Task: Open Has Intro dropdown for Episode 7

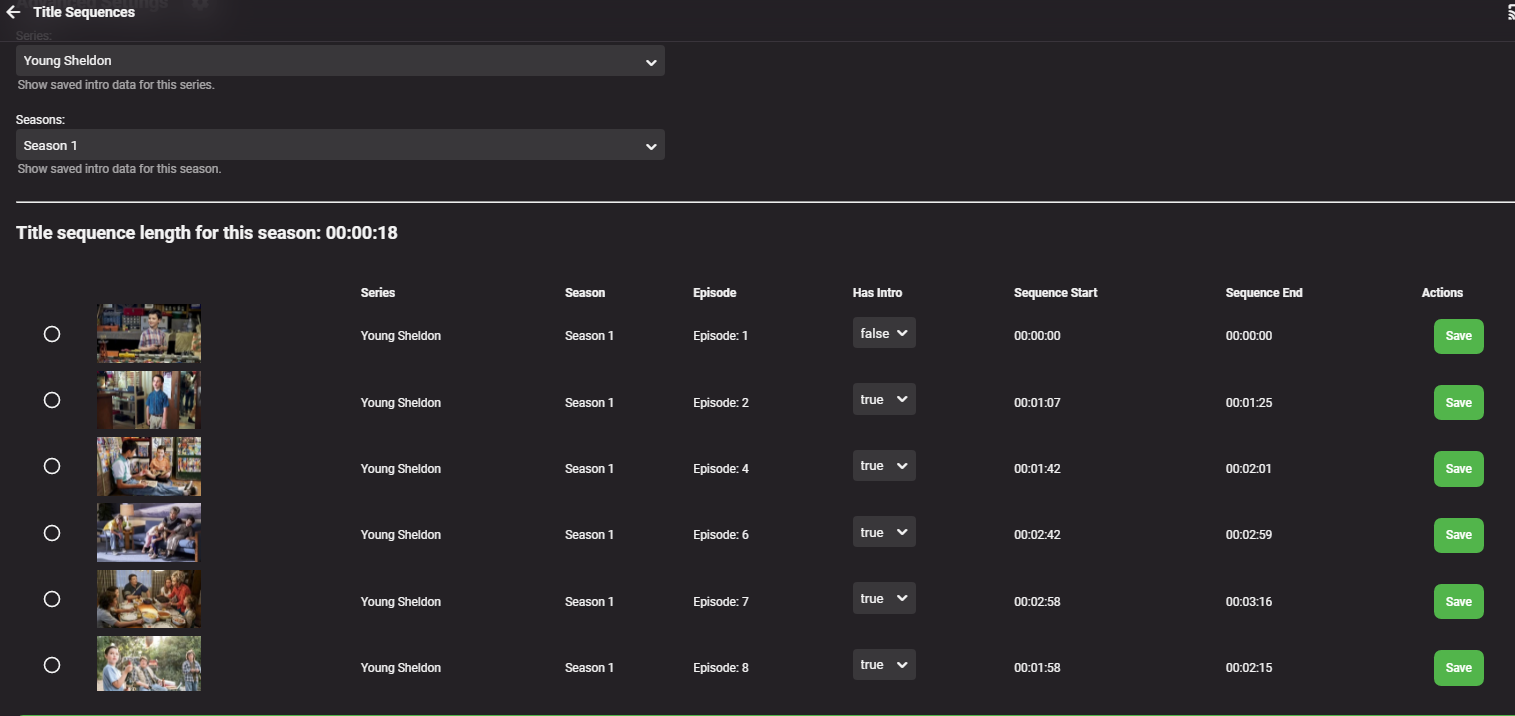Action: point(884,598)
